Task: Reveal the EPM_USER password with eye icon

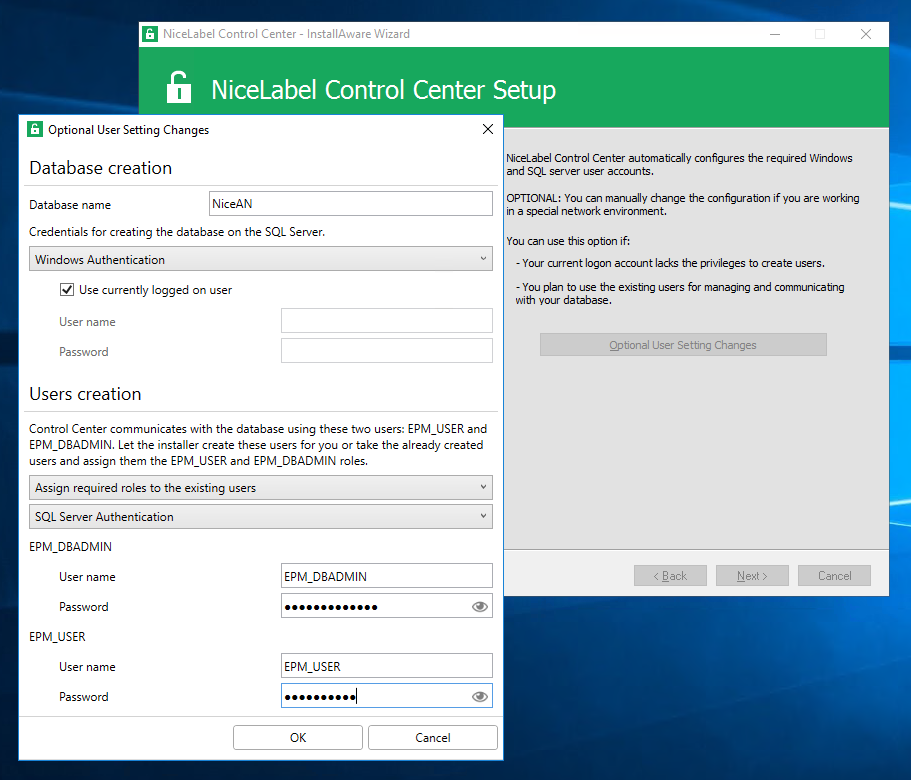Action: point(480,697)
